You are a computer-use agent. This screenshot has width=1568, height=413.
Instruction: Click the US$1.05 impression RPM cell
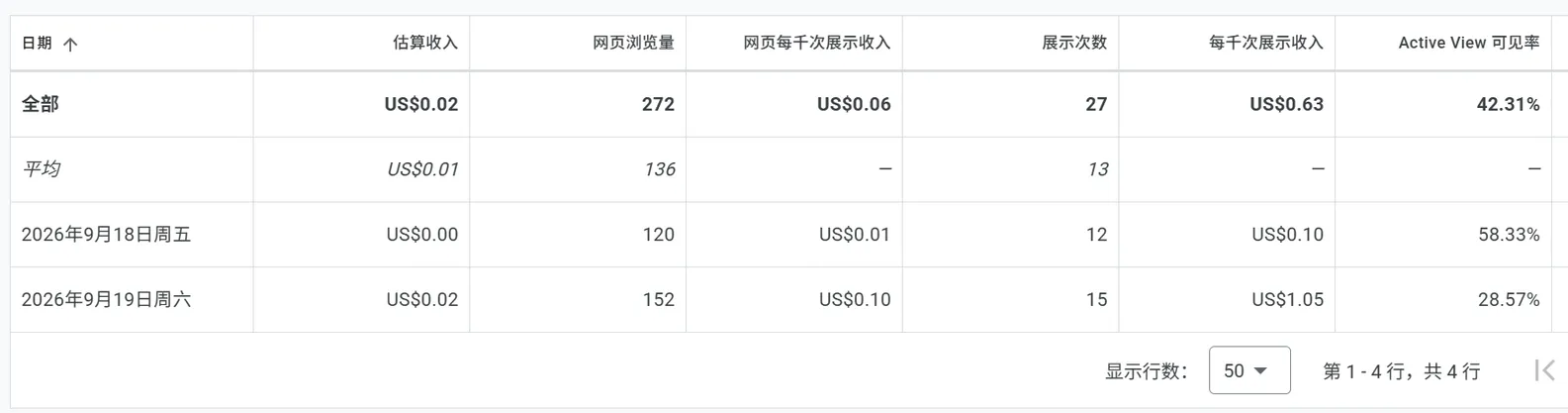tap(1287, 299)
